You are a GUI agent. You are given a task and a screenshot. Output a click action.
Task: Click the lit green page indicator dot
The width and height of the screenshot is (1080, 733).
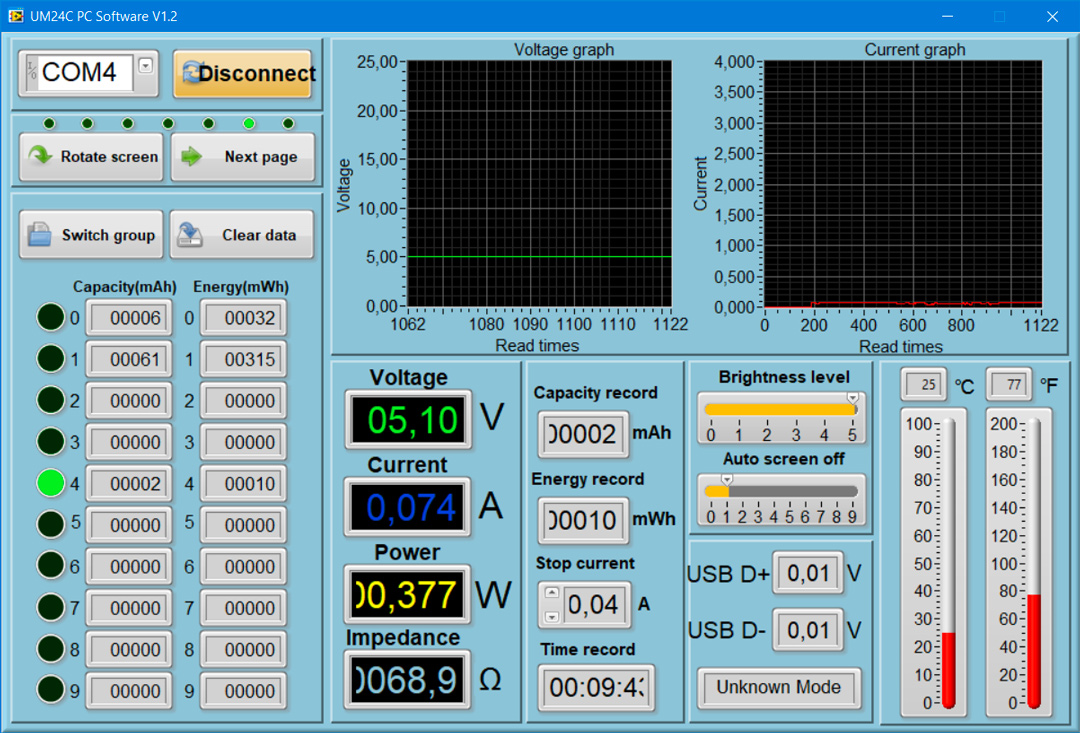[249, 123]
